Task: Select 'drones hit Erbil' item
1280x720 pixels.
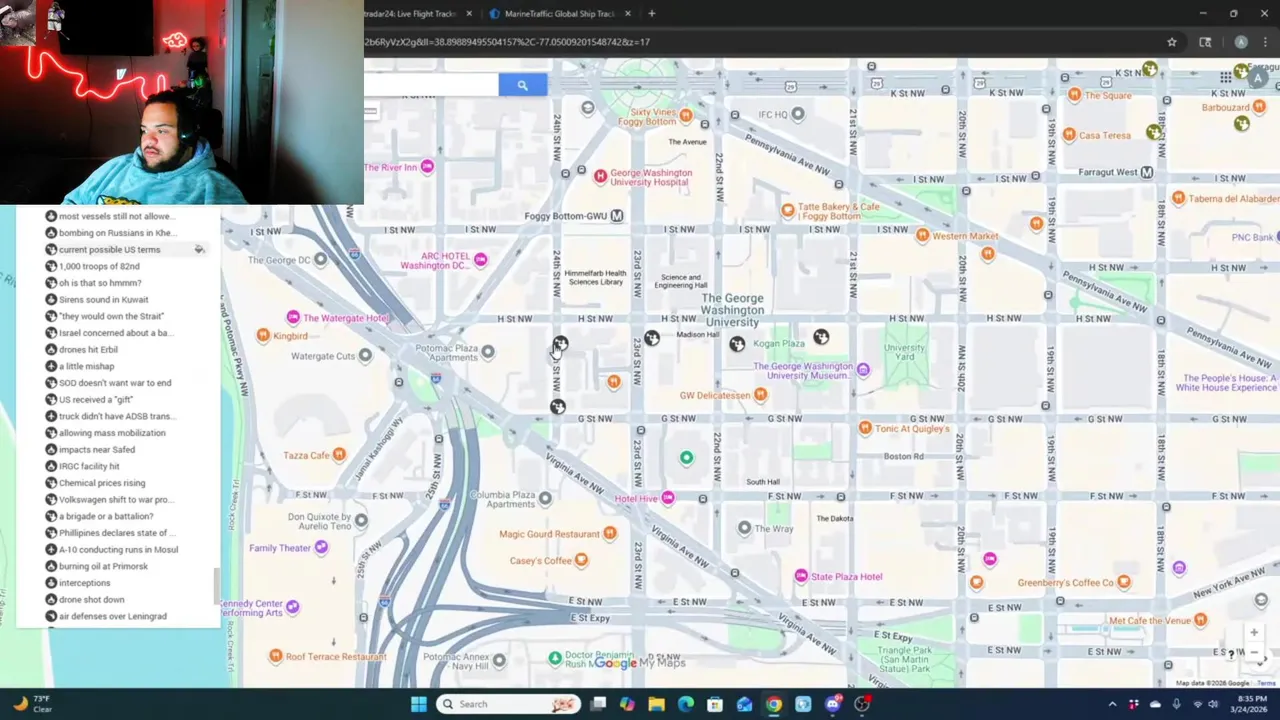Action: (88, 350)
